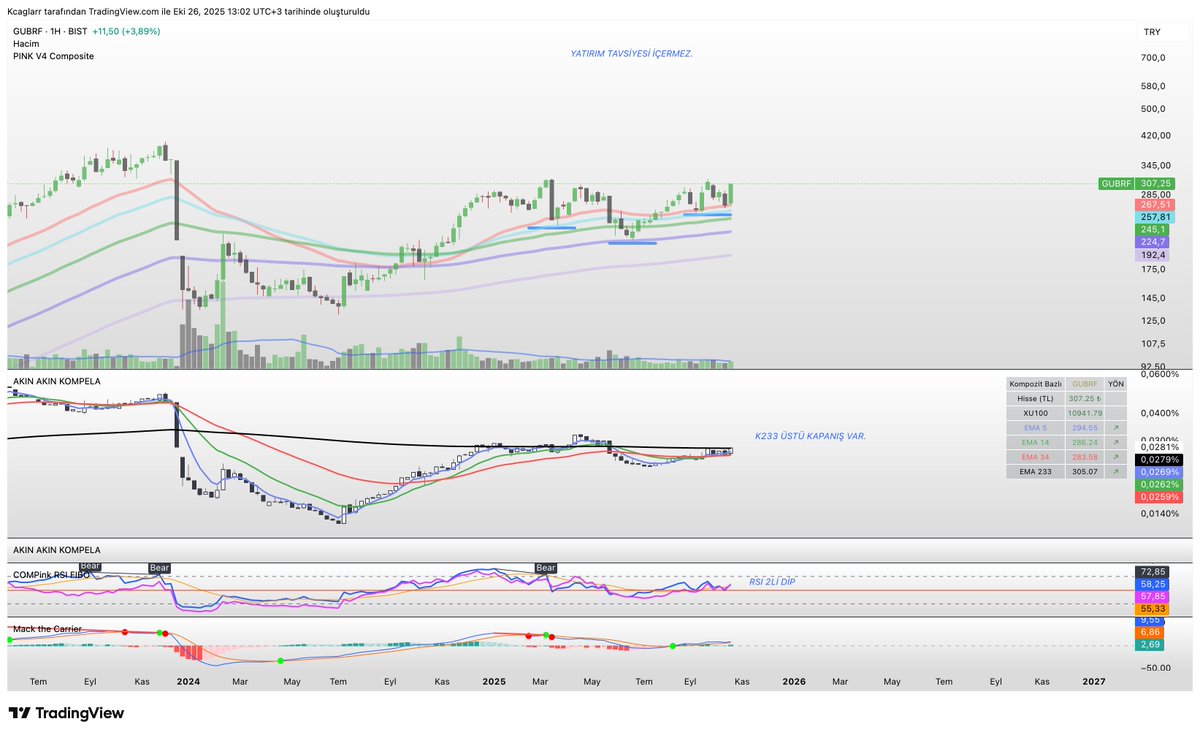This screenshot has width=1200, height=735.
Task: Click the magenta 57,85 RSI value tag
Action: click(1150, 595)
